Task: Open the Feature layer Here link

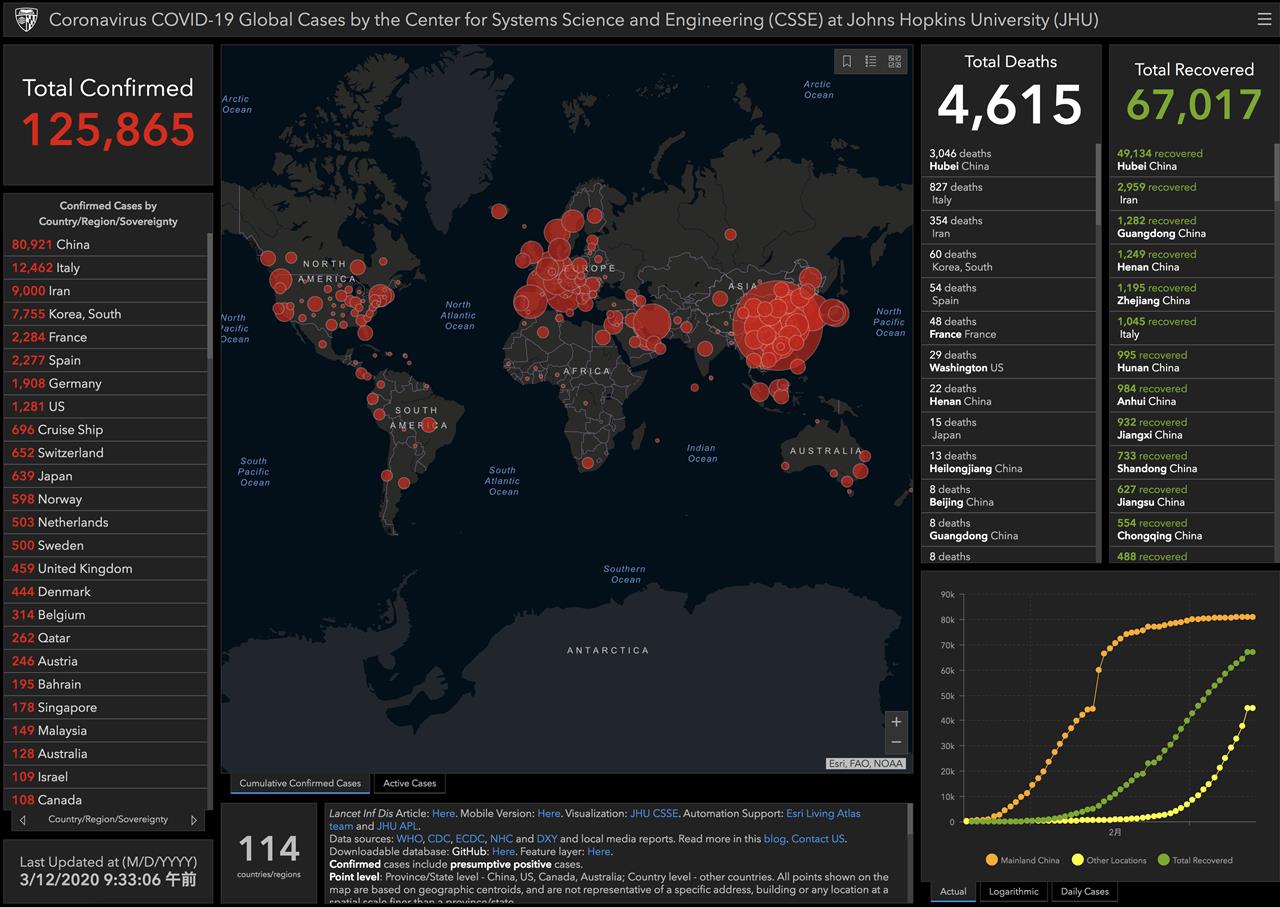Action: 599,852
